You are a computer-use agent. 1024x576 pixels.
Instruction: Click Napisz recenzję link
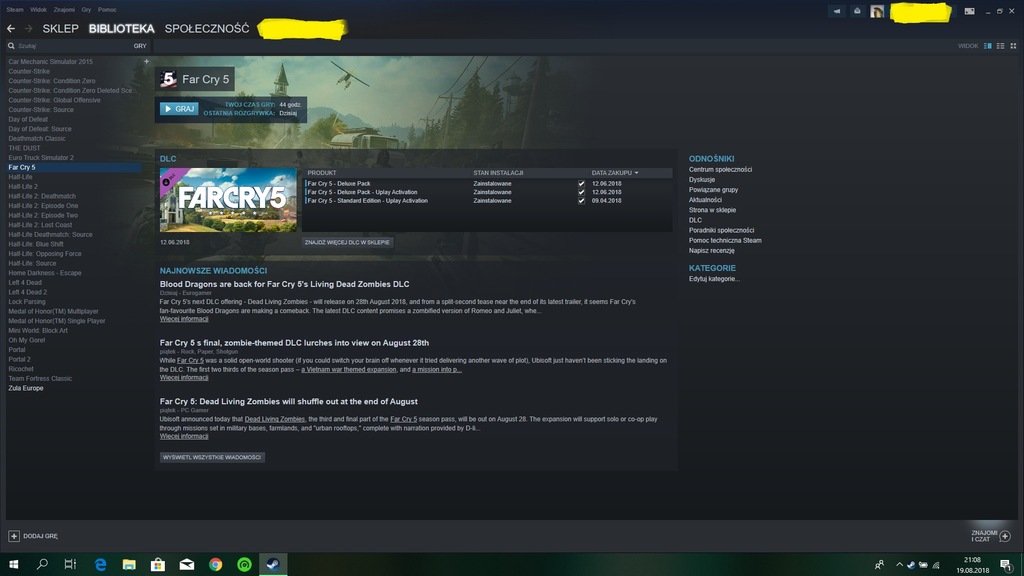712,251
